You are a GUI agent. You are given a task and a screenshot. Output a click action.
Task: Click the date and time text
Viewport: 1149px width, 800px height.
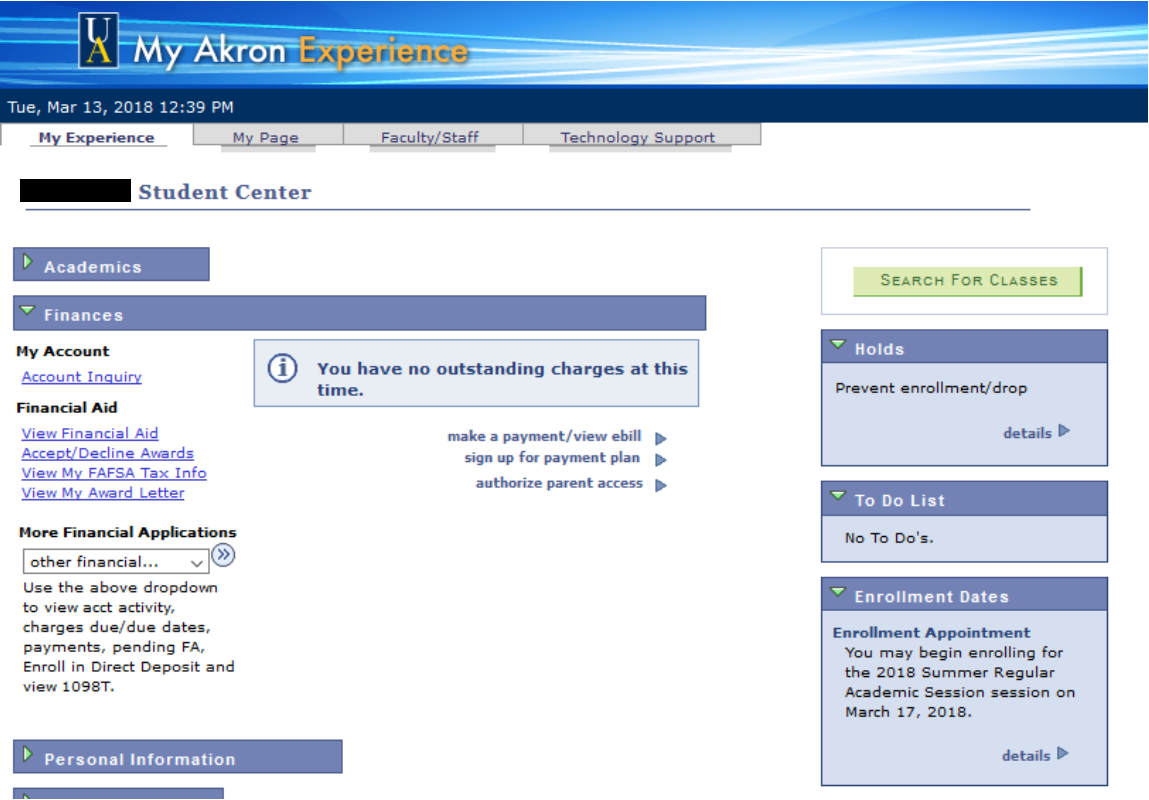pos(120,107)
